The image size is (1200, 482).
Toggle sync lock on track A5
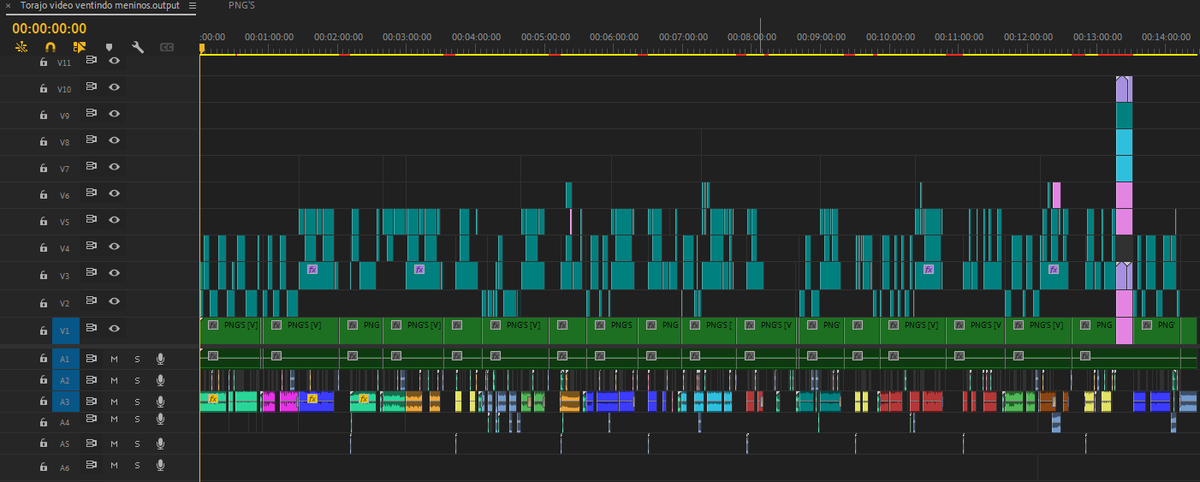(91, 443)
